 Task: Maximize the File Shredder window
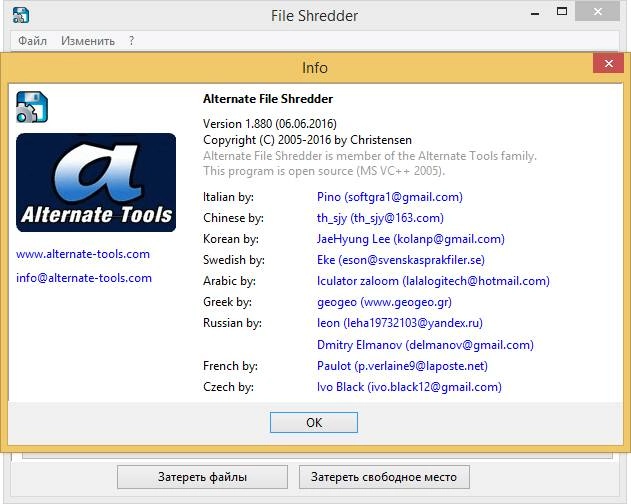[x=562, y=12]
